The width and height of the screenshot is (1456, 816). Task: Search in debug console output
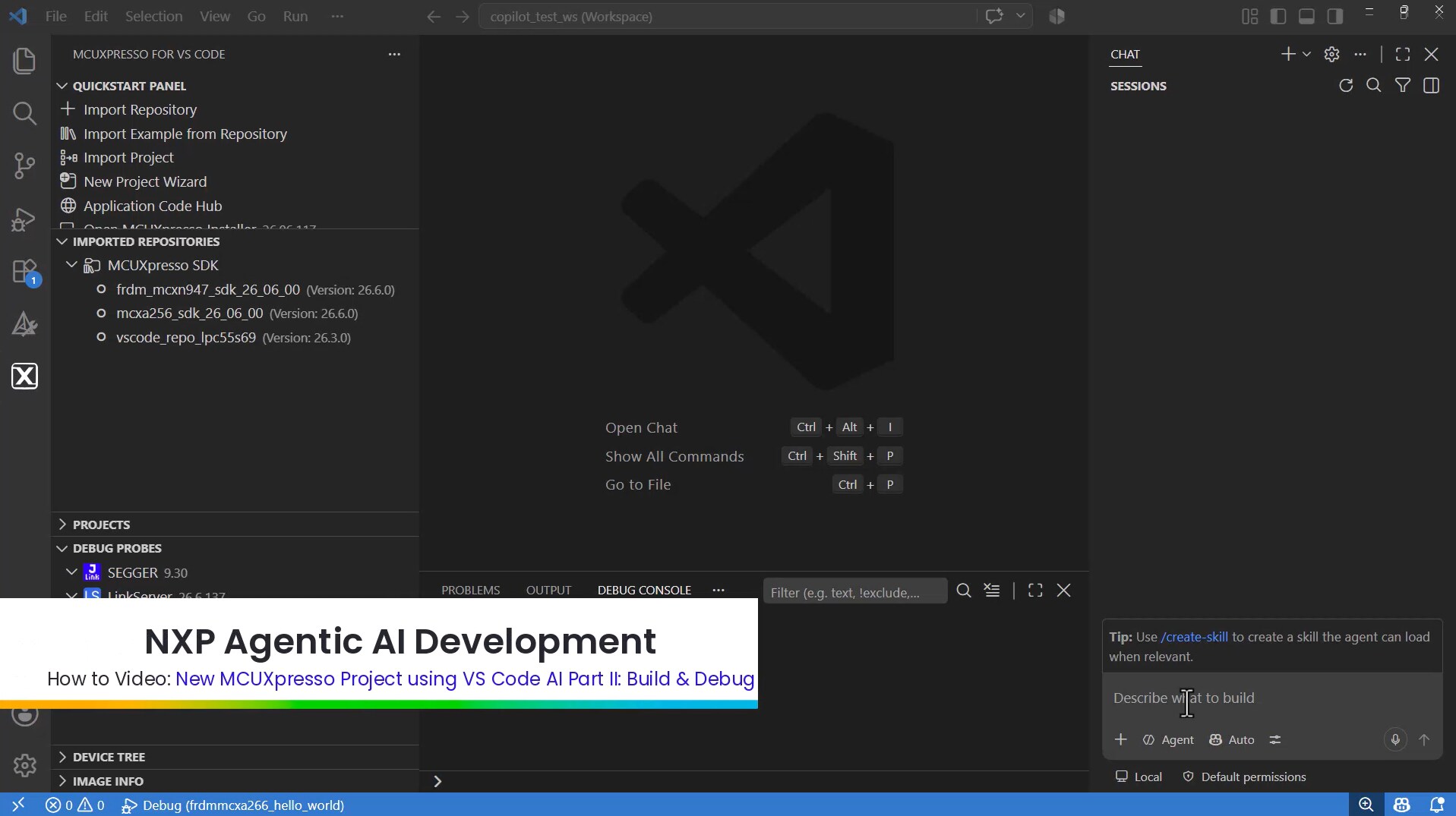click(x=964, y=591)
